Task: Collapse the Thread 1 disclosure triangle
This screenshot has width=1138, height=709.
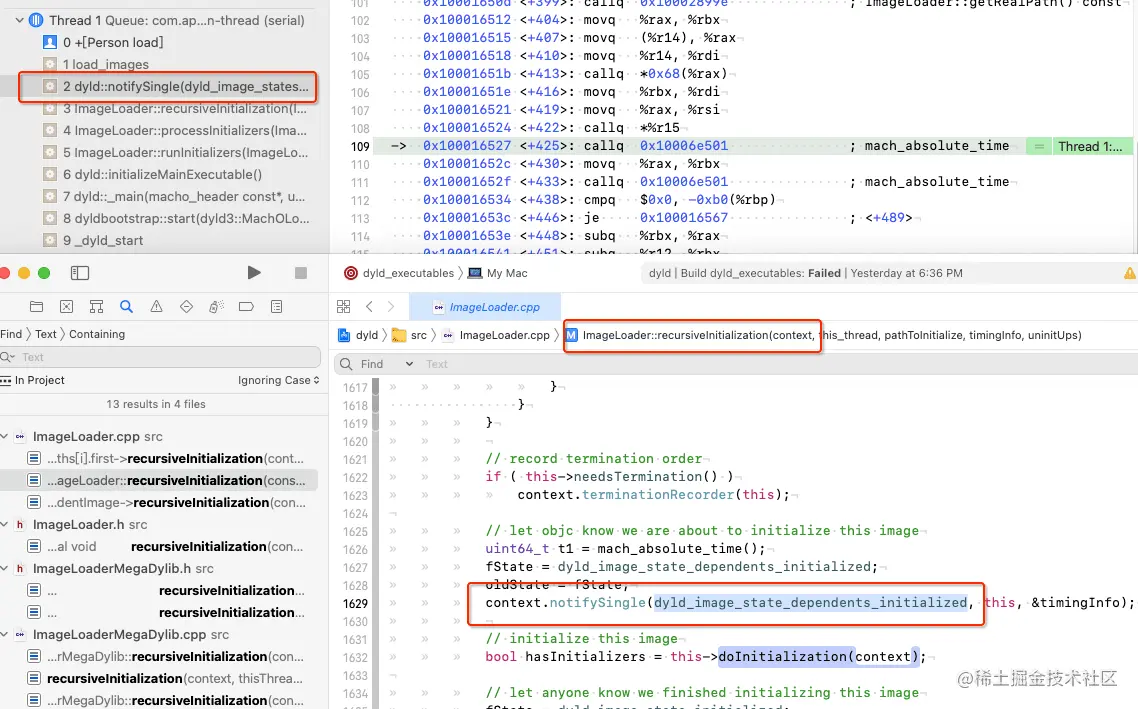Action: tap(20, 20)
